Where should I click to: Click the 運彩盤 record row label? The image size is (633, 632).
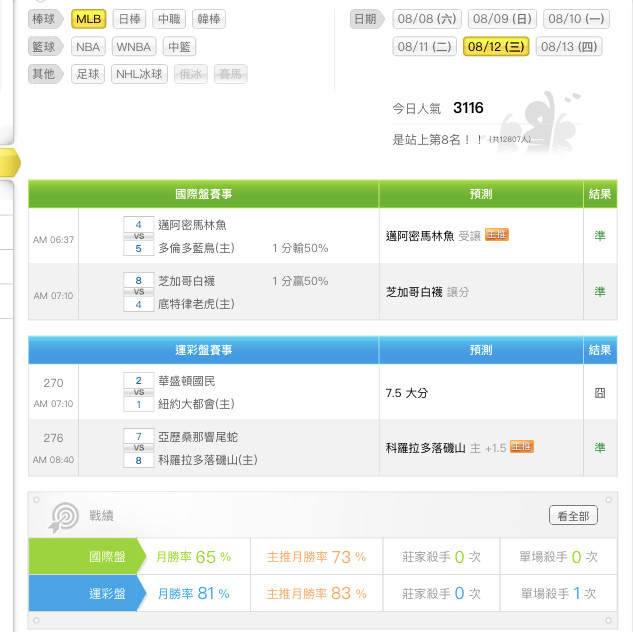[87, 594]
